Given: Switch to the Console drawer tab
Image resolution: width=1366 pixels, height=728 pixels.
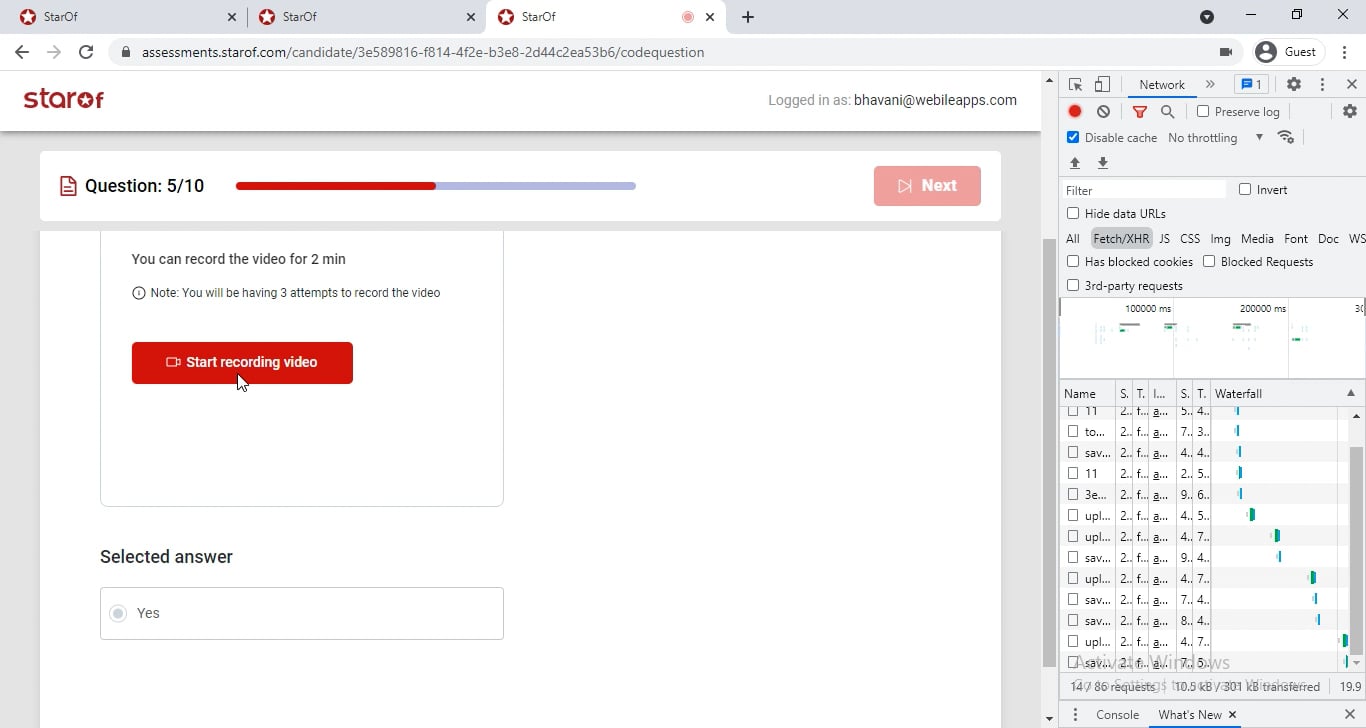Looking at the screenshot, I should [x=1117, y=715].
